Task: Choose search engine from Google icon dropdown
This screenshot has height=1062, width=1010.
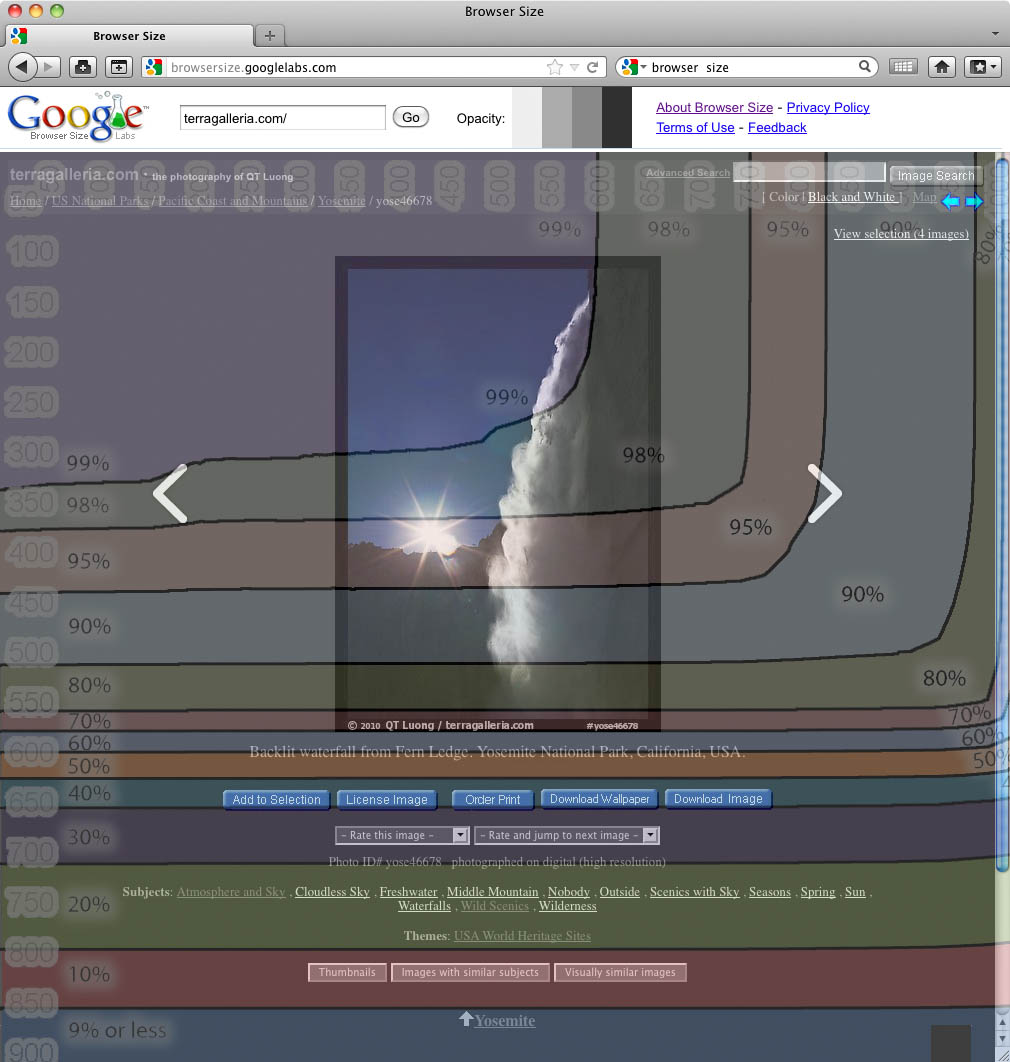Action: (x=634, y=67)
